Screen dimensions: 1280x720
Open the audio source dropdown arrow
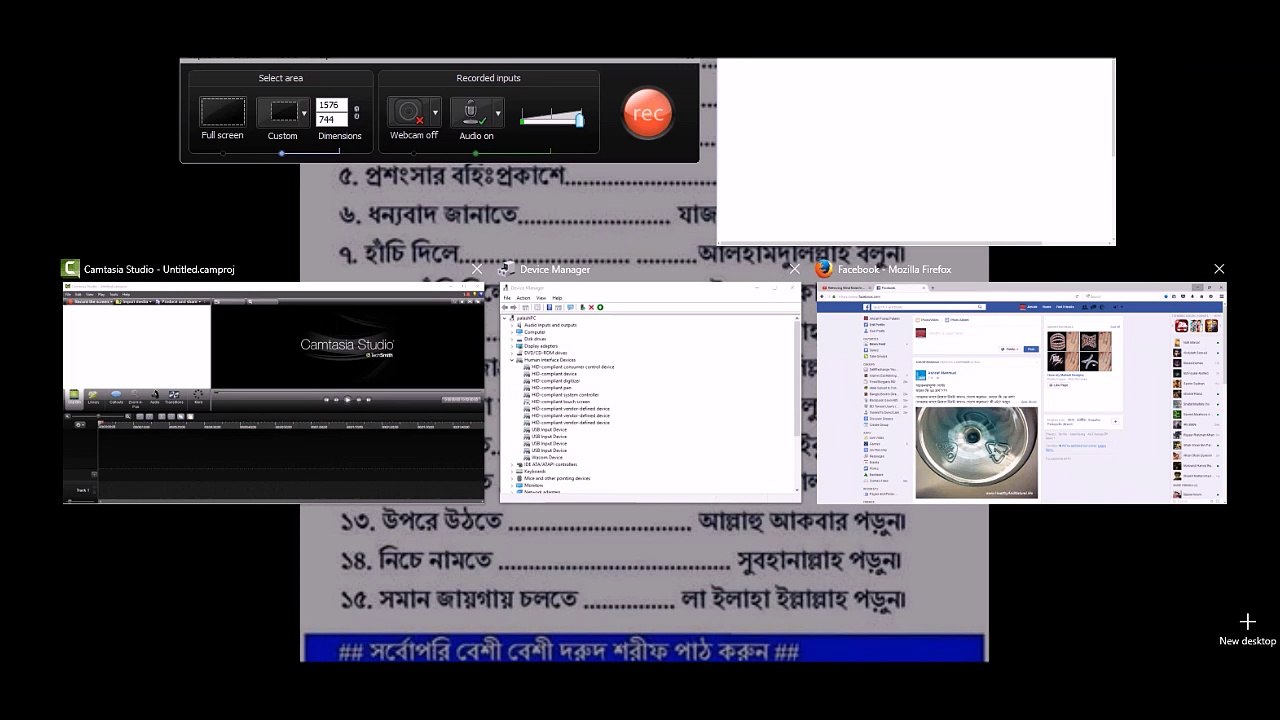point(498,113)
